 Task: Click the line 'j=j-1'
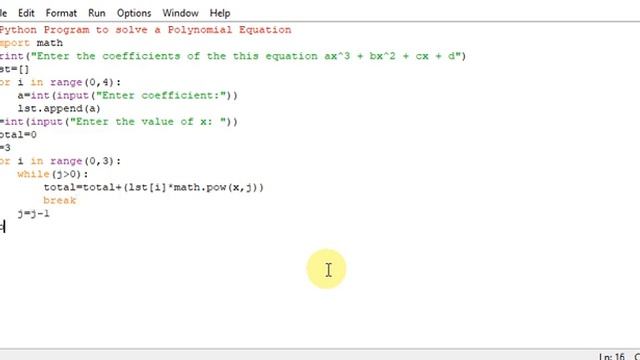pyautogui.click(x=33, y=213)
